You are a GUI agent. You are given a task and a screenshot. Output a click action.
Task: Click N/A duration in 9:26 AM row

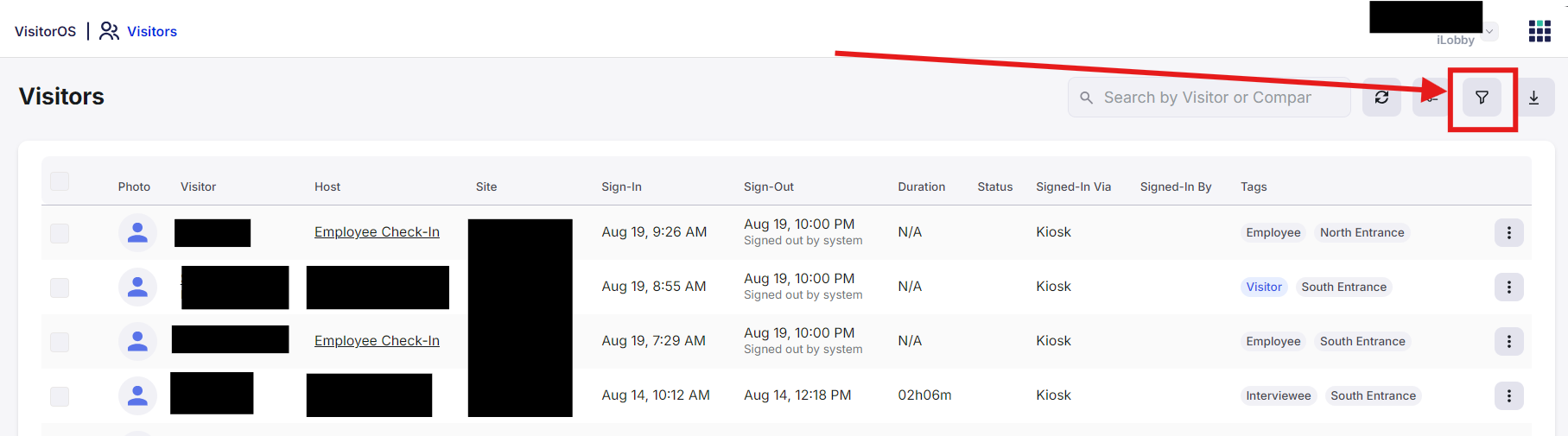(910, 232)
